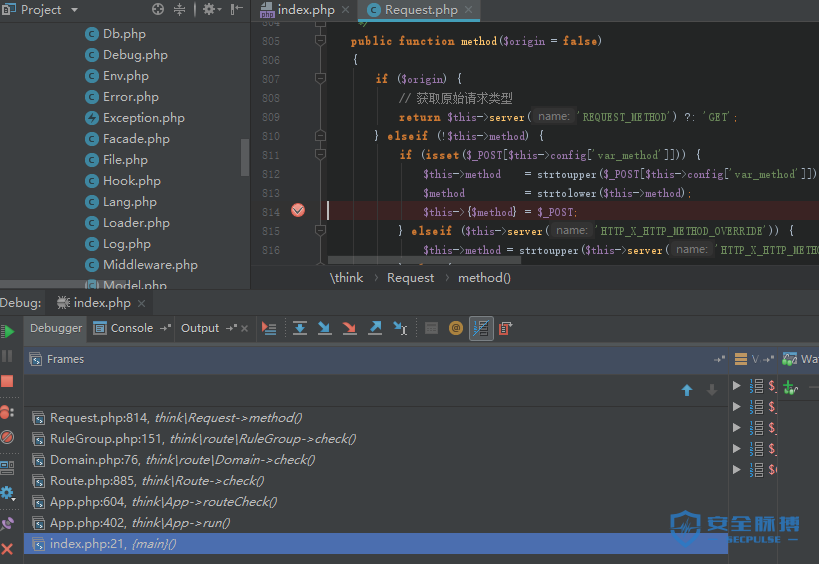
Task: Click the Run to Cursor icon
Action: click(x=400, y=328)
